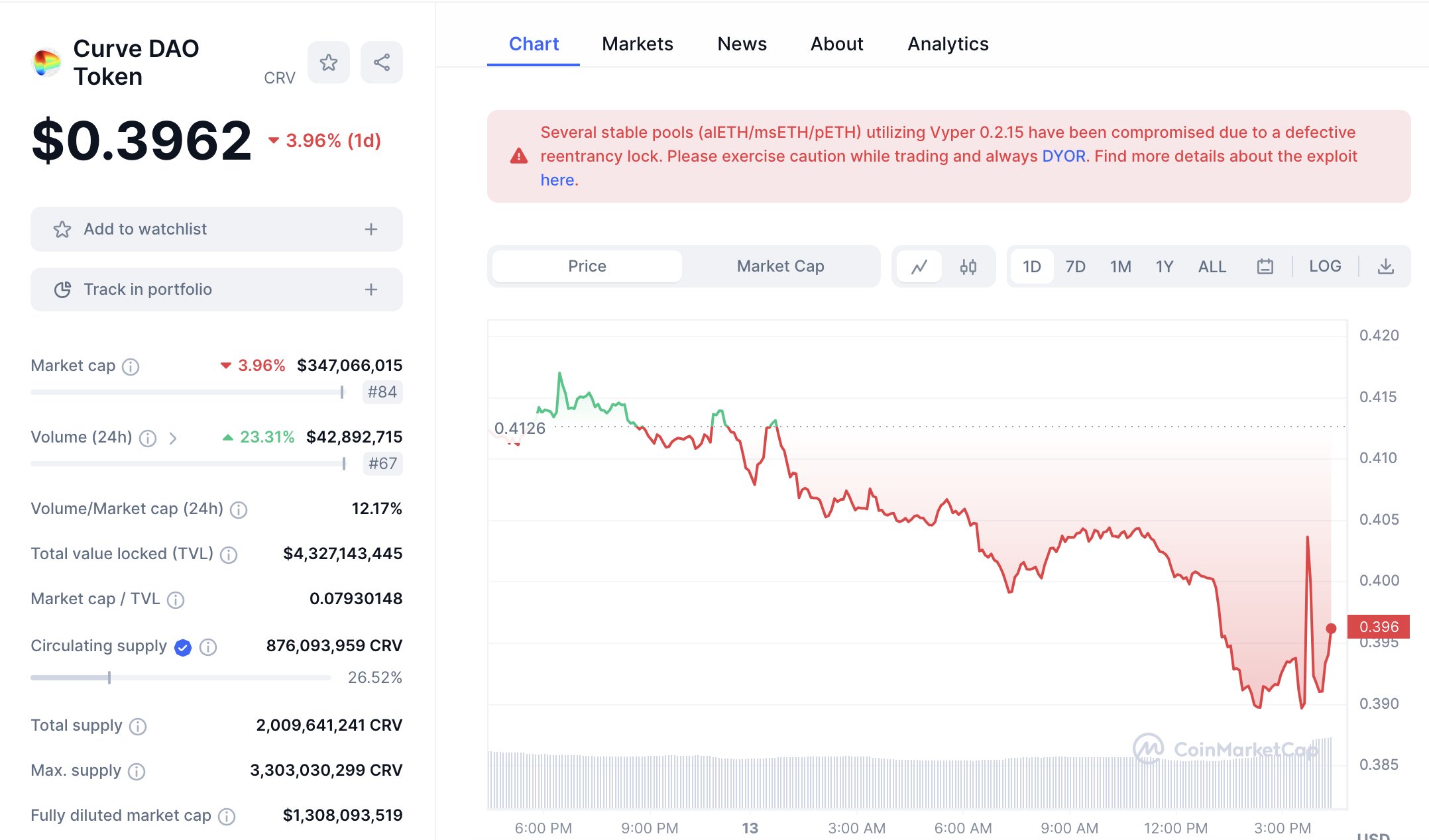Viewport: 1429px width, 840px height.
Task: Download chart data icon
Action: tap(1385, 266)
